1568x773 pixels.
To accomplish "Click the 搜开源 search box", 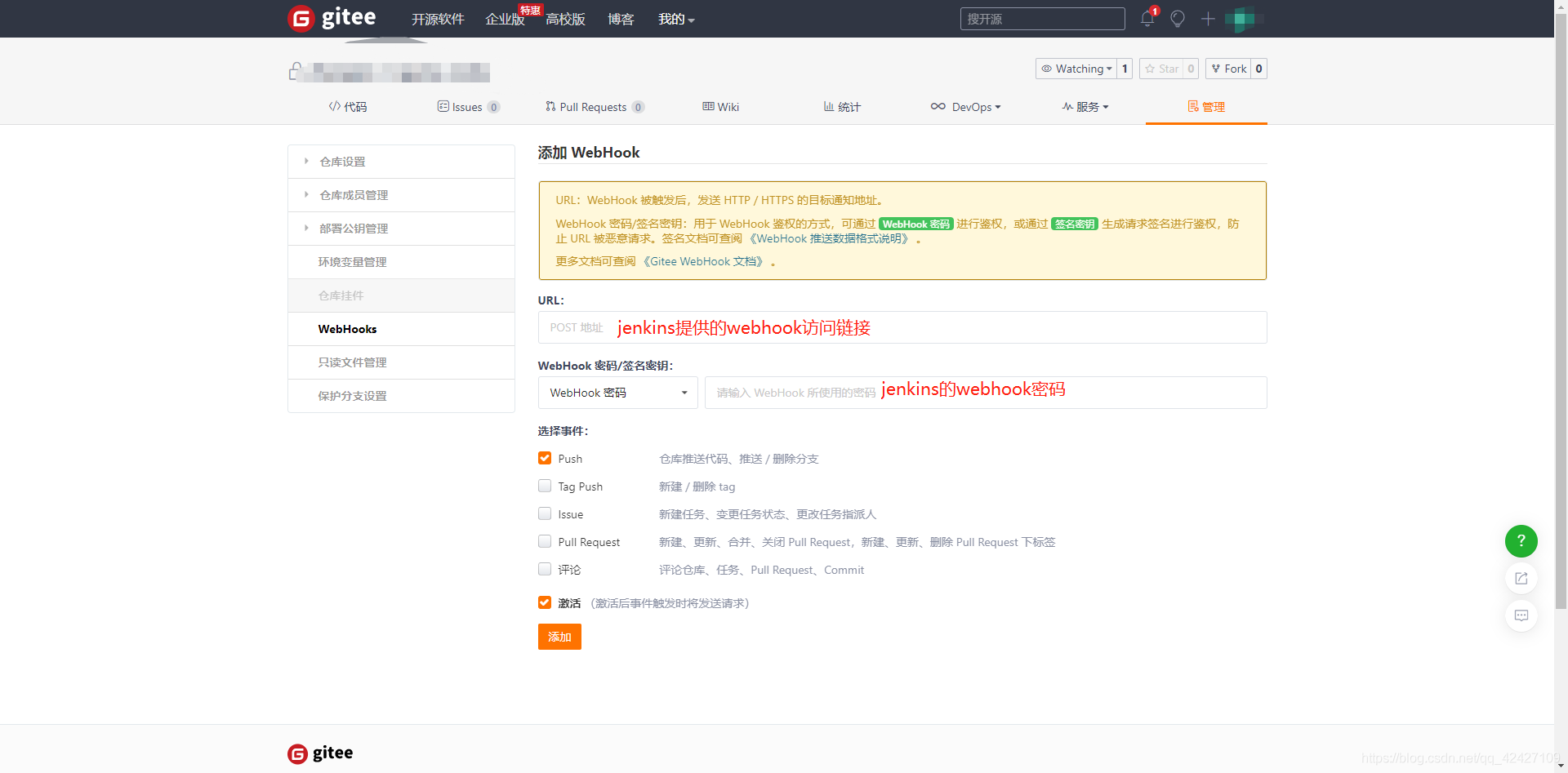I will click(1042, 19).
